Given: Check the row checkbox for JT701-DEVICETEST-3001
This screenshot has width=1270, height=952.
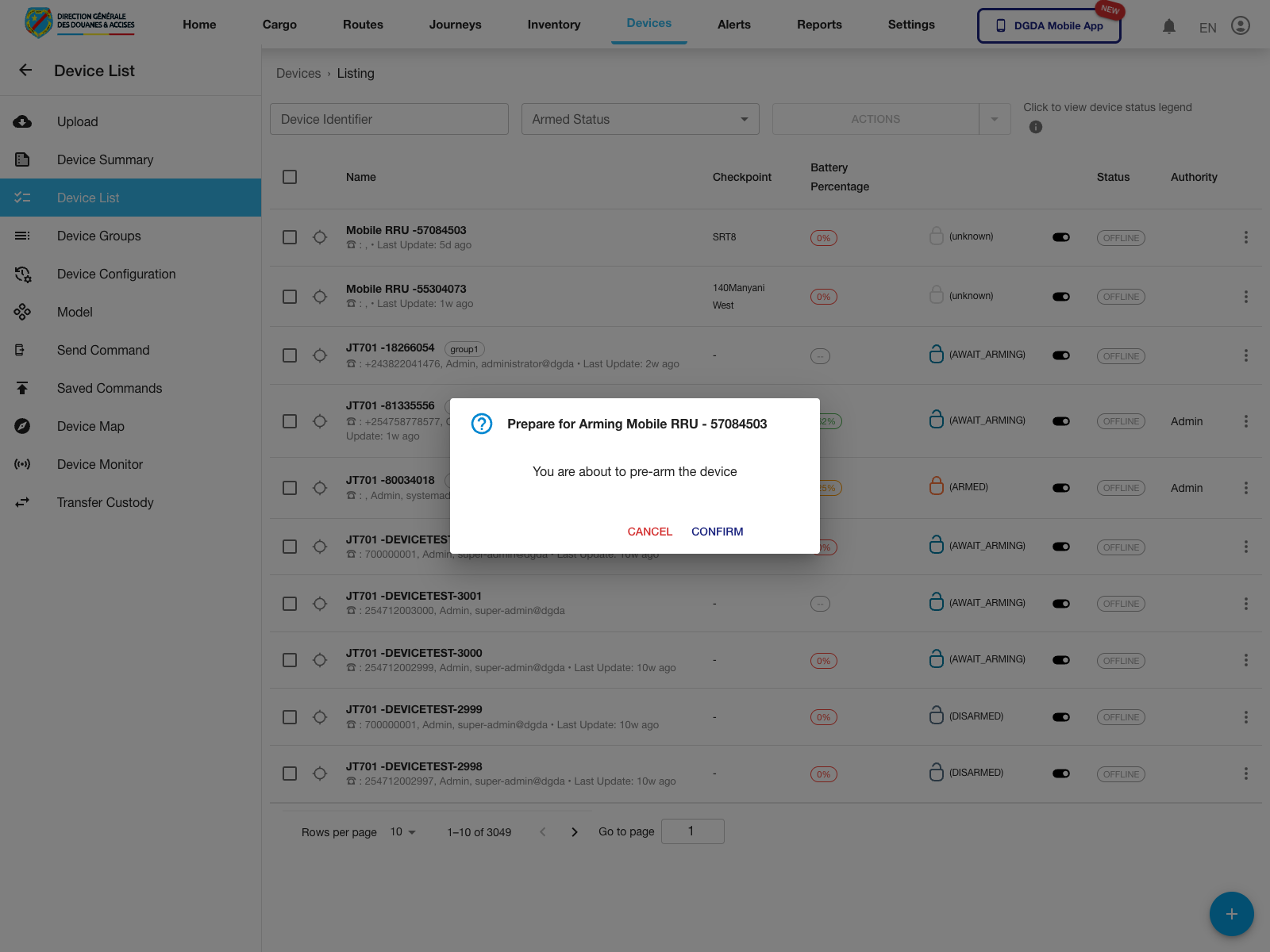Looking at the screenshot, I should (290, 603).
